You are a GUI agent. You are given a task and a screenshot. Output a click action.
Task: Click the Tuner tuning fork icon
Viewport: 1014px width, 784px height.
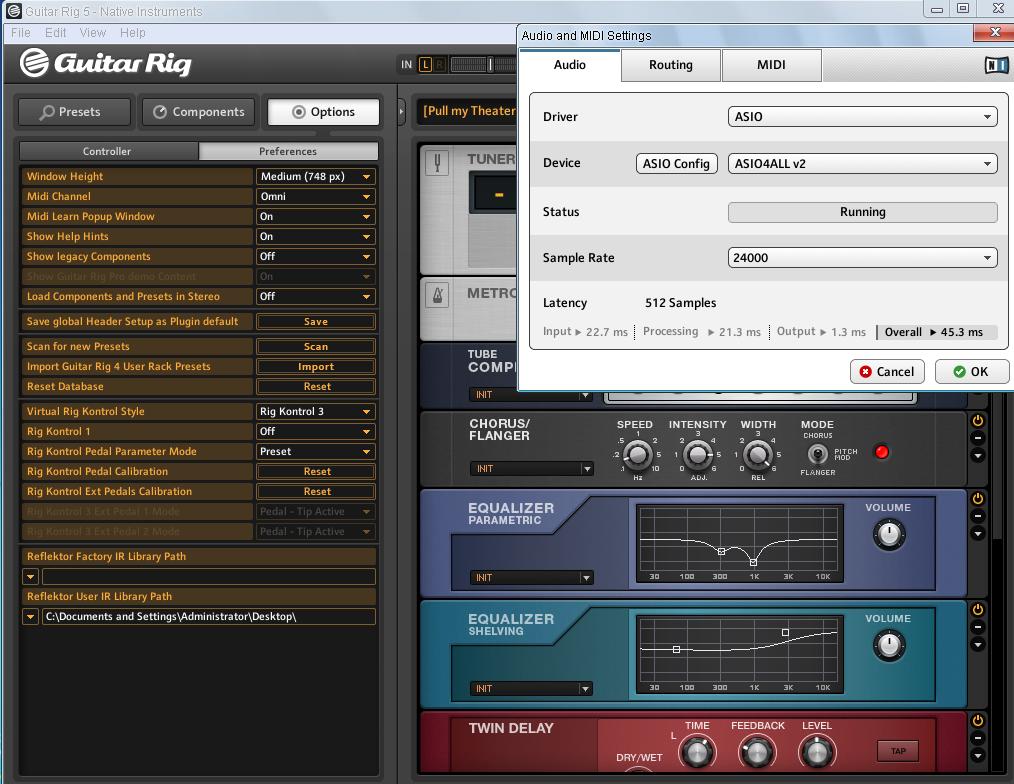[437, 163]
